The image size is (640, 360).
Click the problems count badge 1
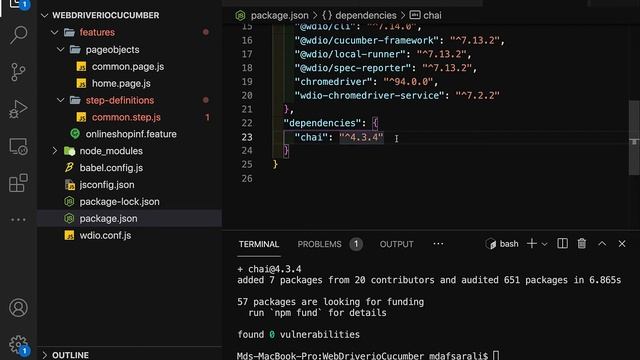click(x=356, y=244)
